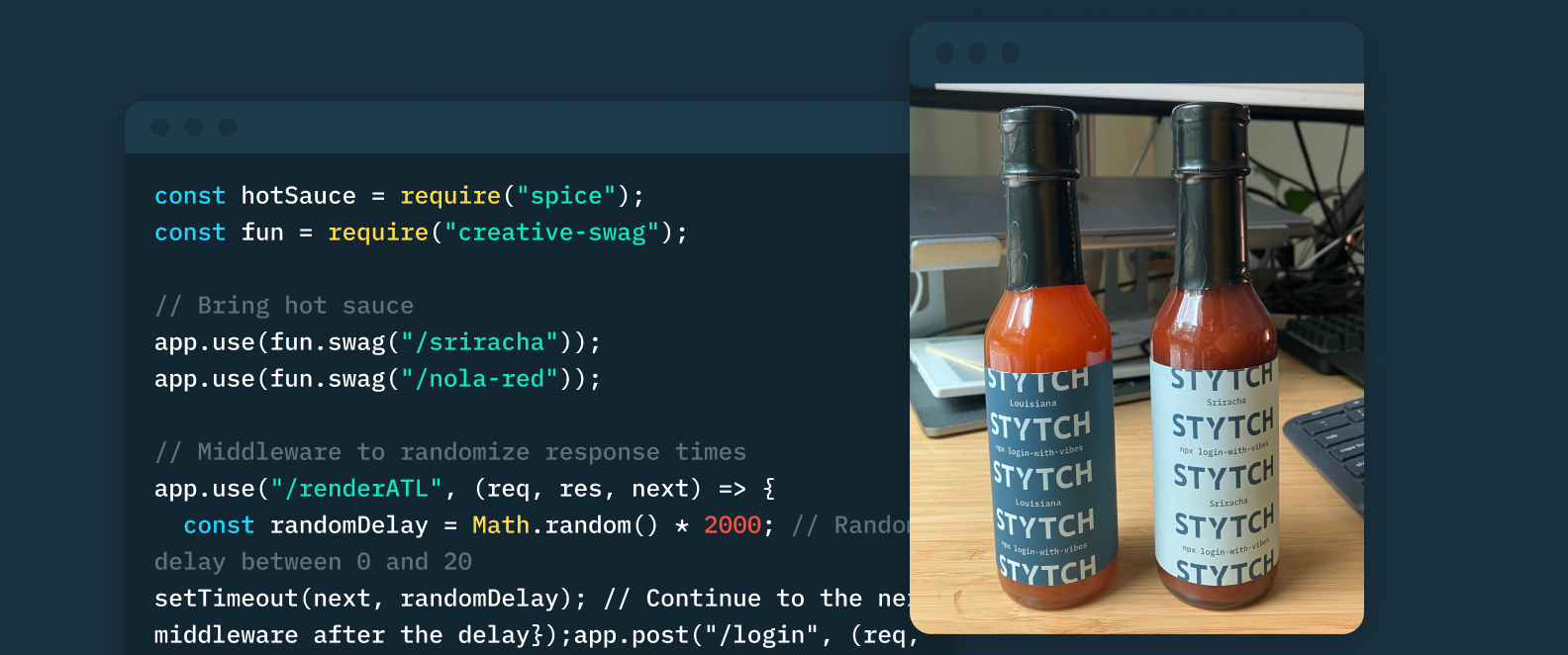Viewport: 1568px width, 655px height.
Task: Click the setTimeout(next, randomDelay) call
Action: point(370,599)
